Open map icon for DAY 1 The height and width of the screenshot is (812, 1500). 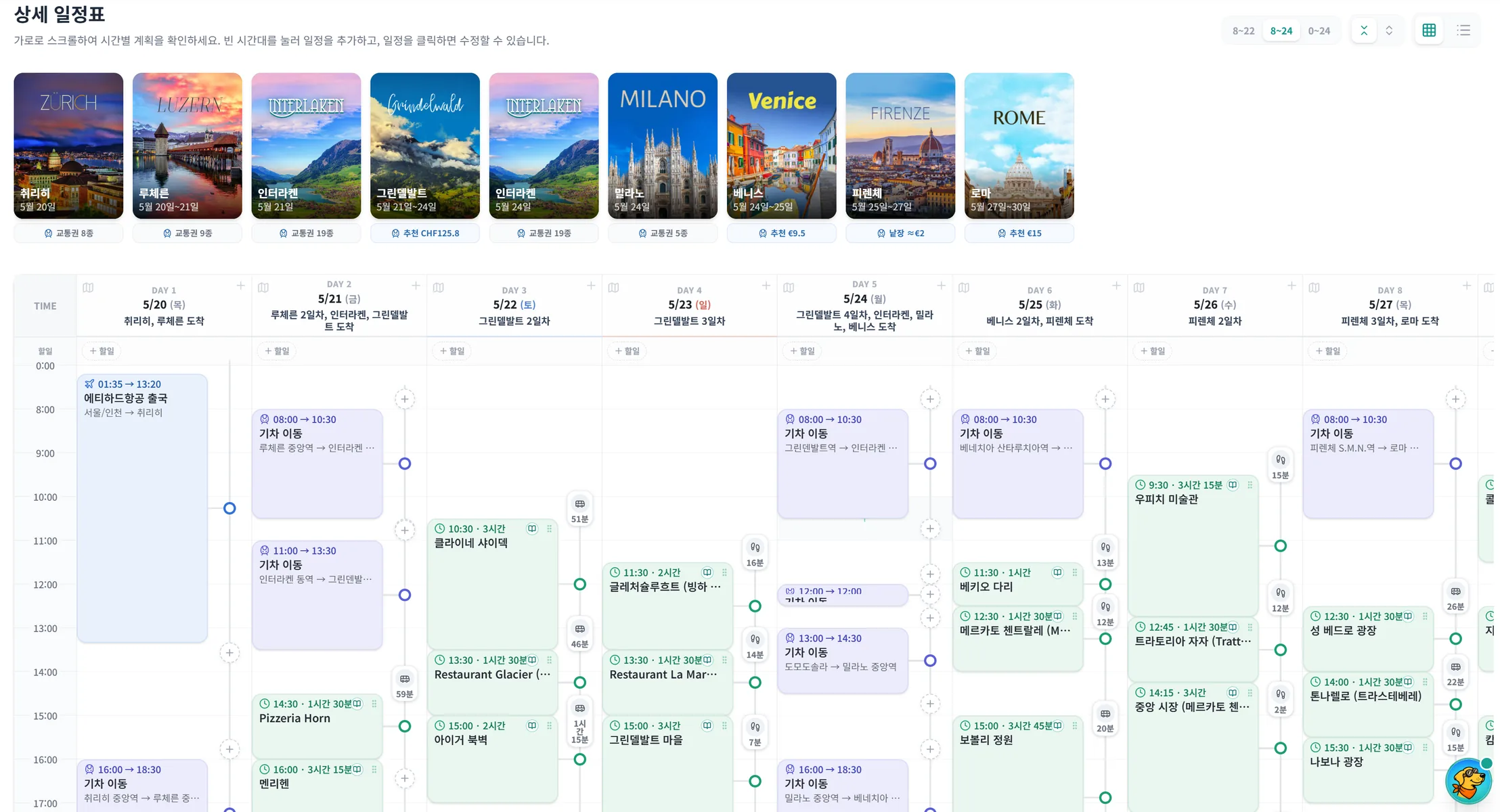(x=88, y=288)
